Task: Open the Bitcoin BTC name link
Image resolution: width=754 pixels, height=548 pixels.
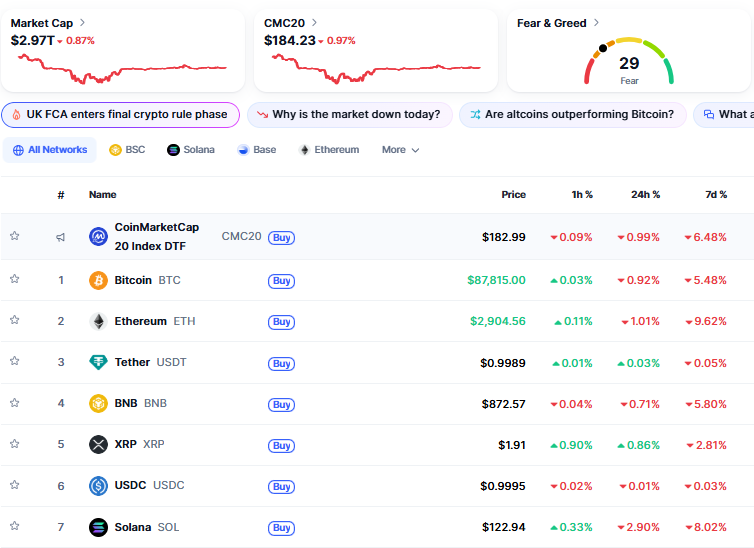Action: (x=147, y=280)
